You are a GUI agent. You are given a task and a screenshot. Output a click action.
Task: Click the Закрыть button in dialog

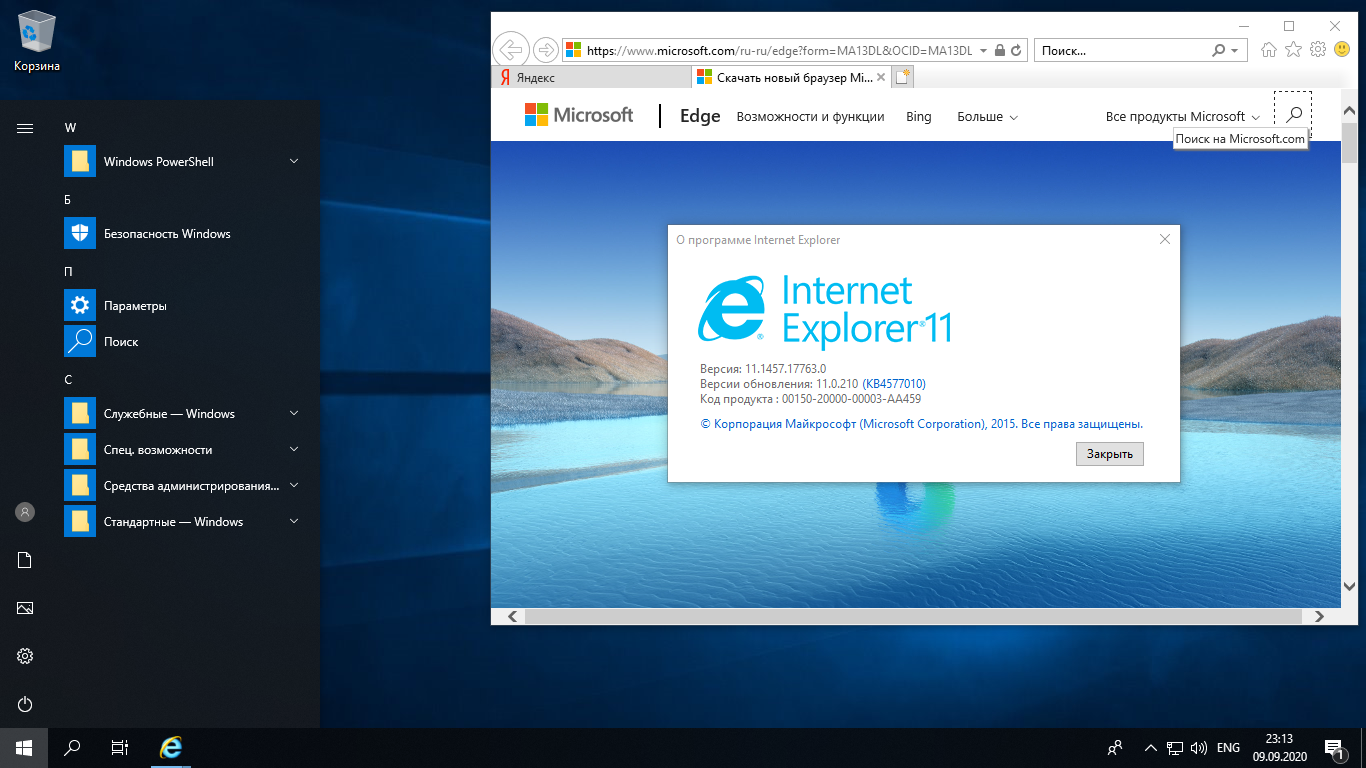(1110, 453)
